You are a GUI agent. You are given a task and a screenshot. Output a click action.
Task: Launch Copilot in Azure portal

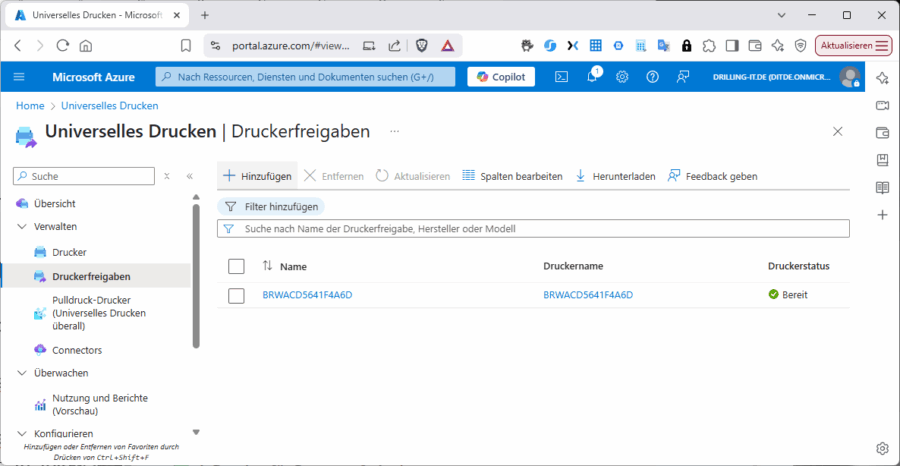coord(501,77)
